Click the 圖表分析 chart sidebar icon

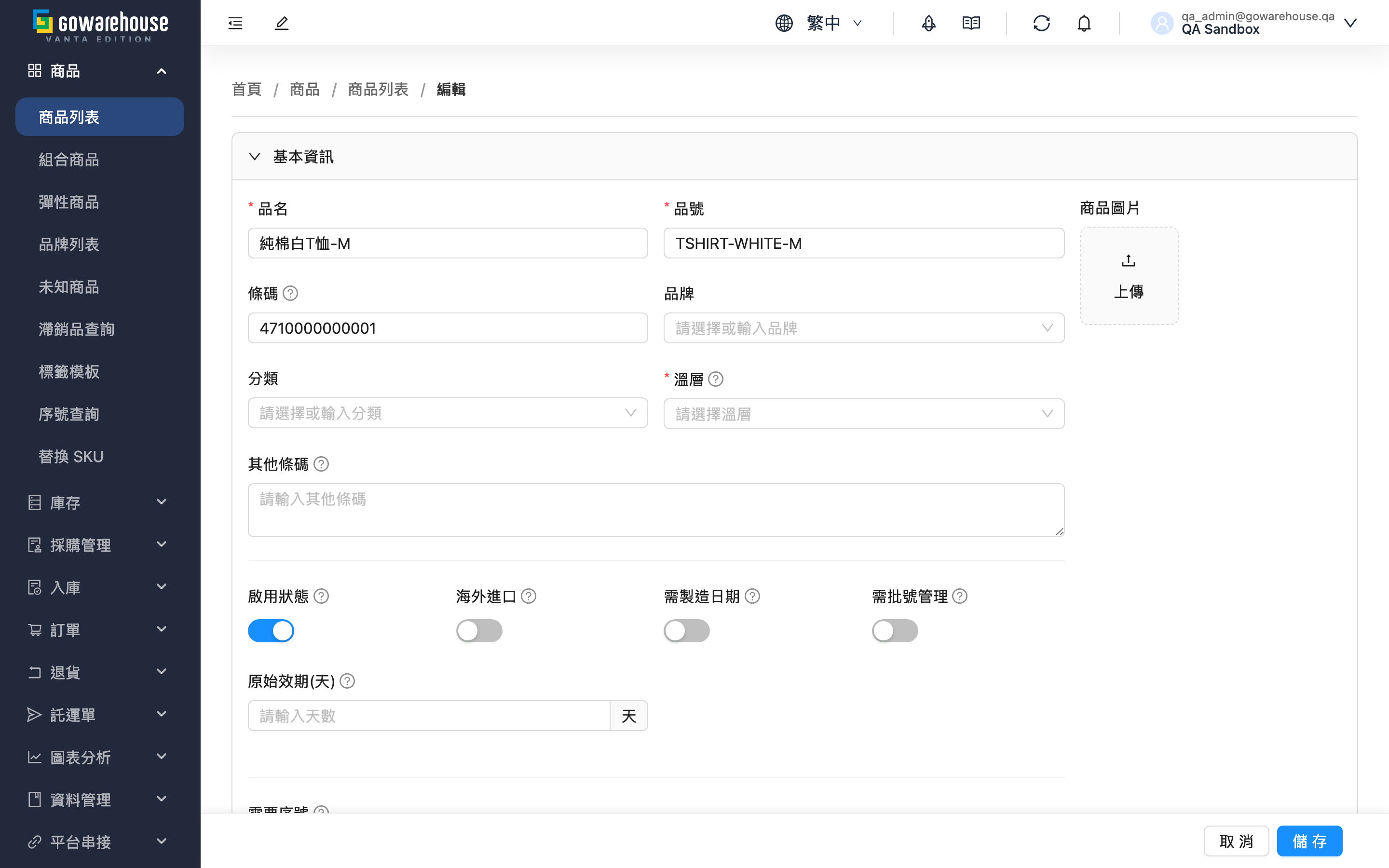tap(34, 757)
